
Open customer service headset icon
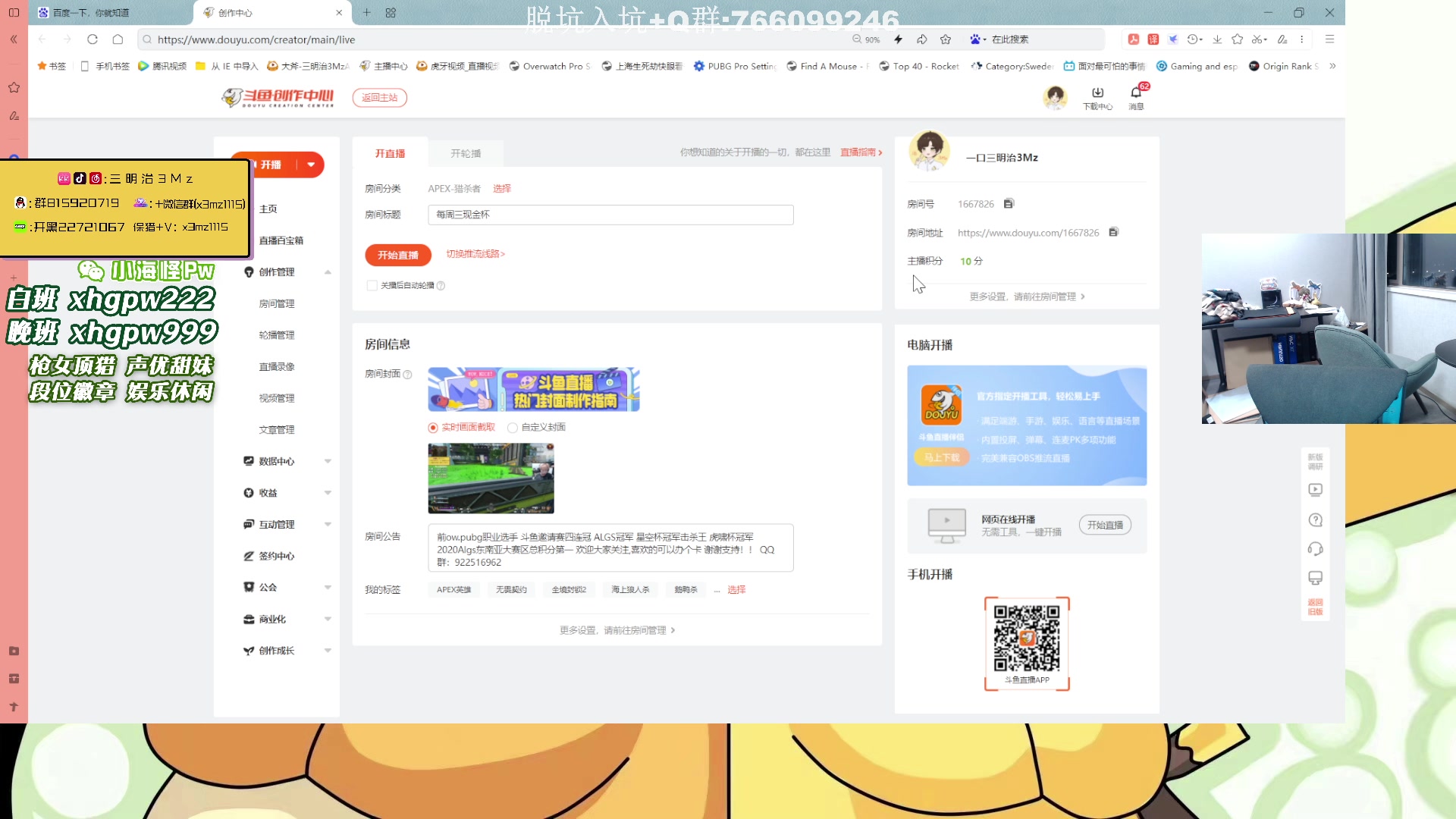coord(1316,549)
